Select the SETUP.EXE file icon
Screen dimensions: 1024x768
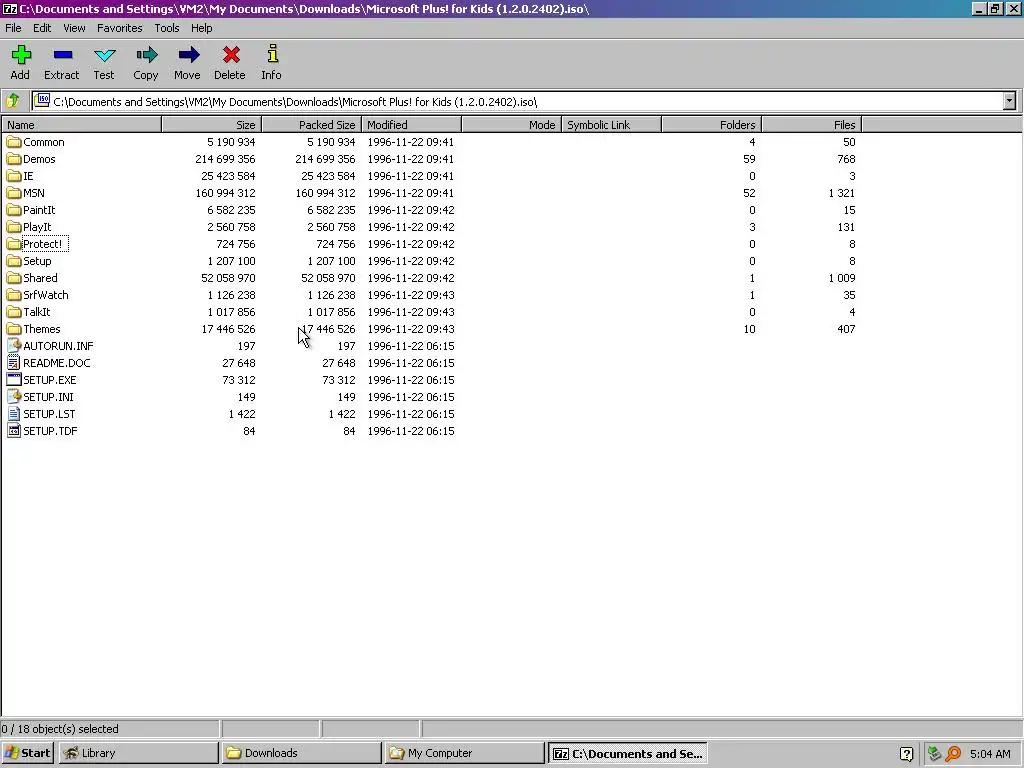point(14,379)
